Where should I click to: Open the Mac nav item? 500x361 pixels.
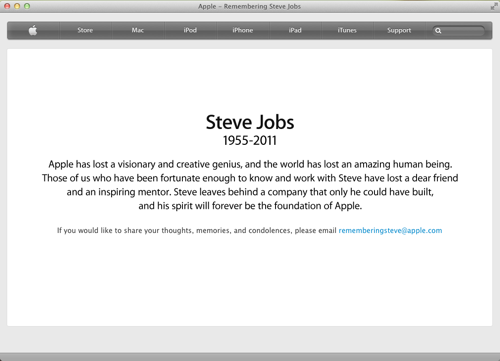pos(137,30)
